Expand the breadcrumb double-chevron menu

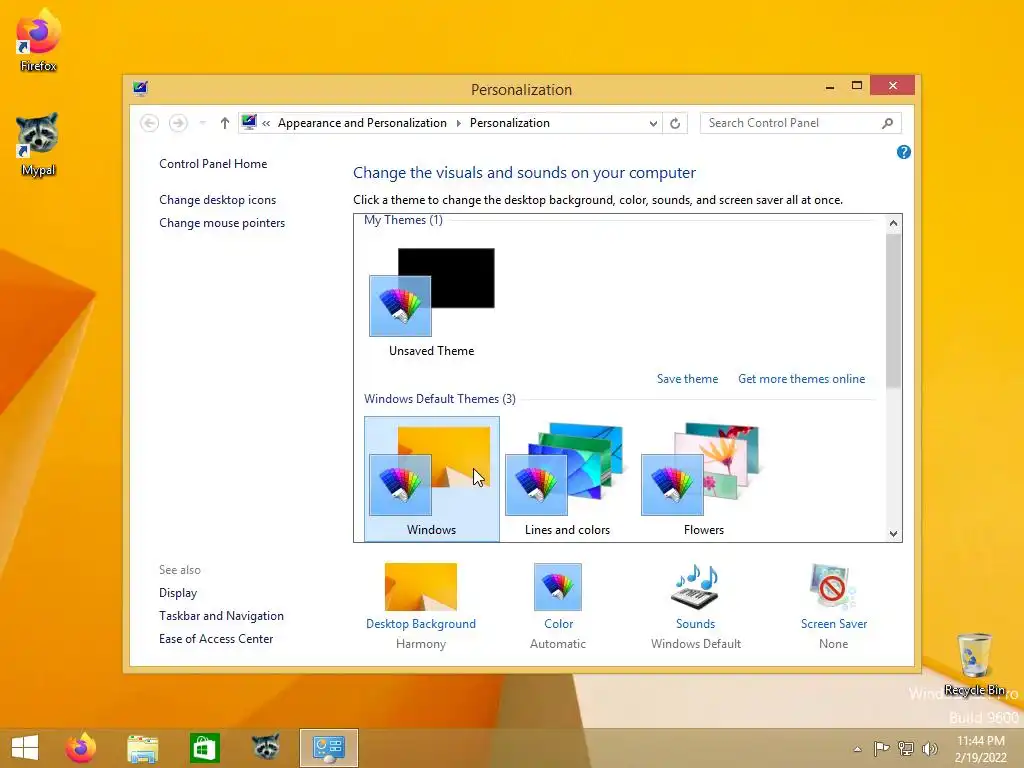[x=266, y=123]
